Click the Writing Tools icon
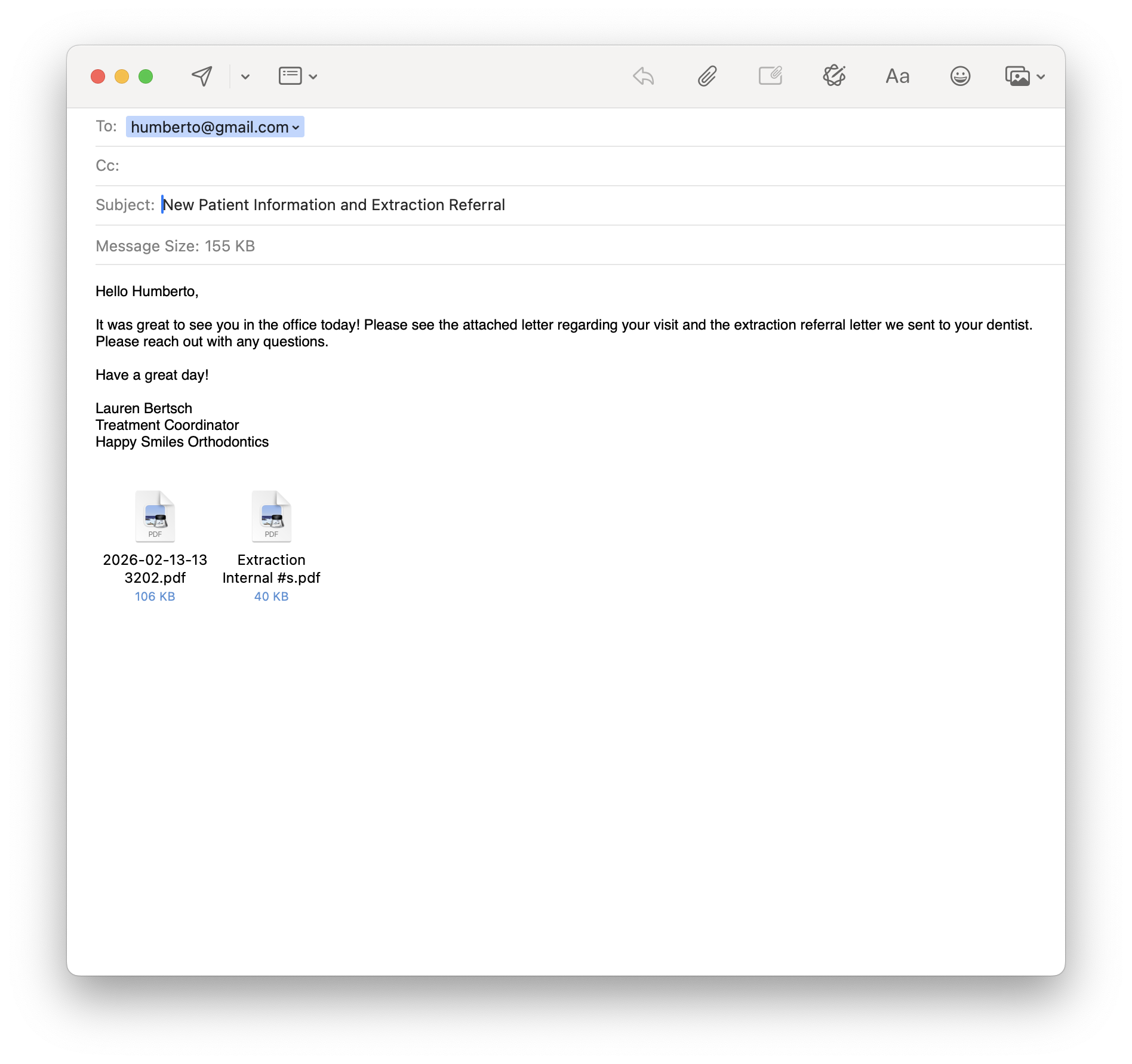Screen dimensions: 1132x1064 834,76
